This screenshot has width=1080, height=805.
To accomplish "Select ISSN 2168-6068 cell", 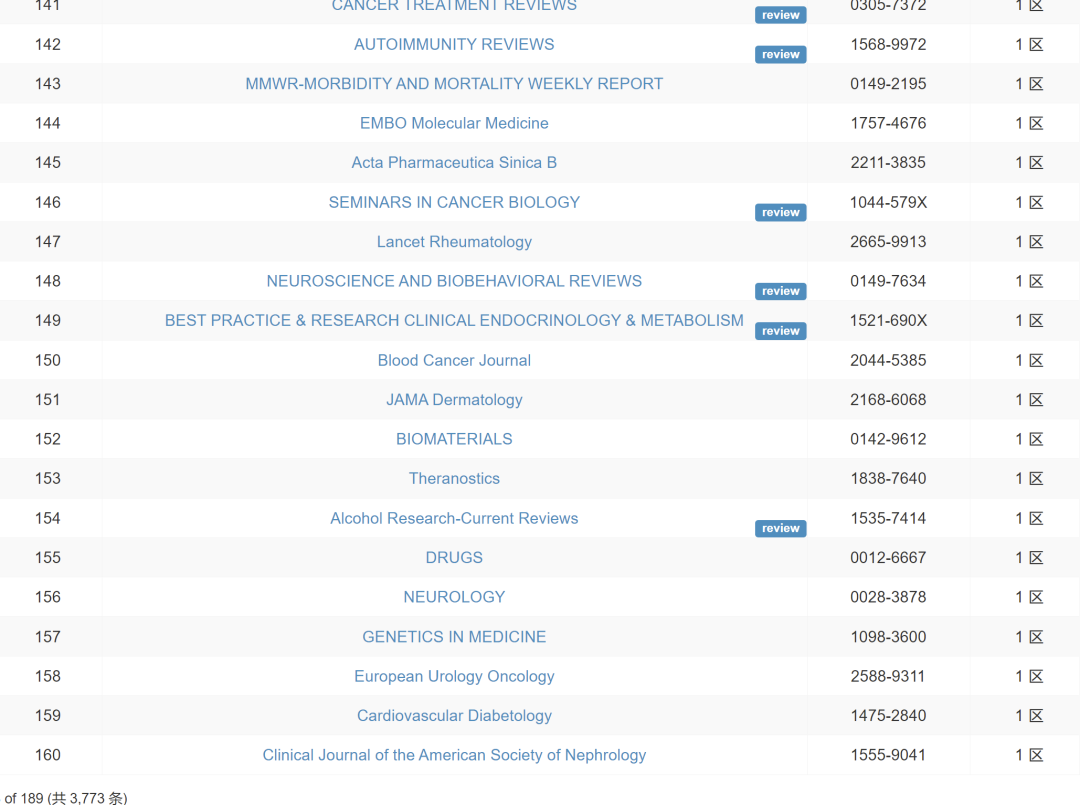I will [888, 399].
